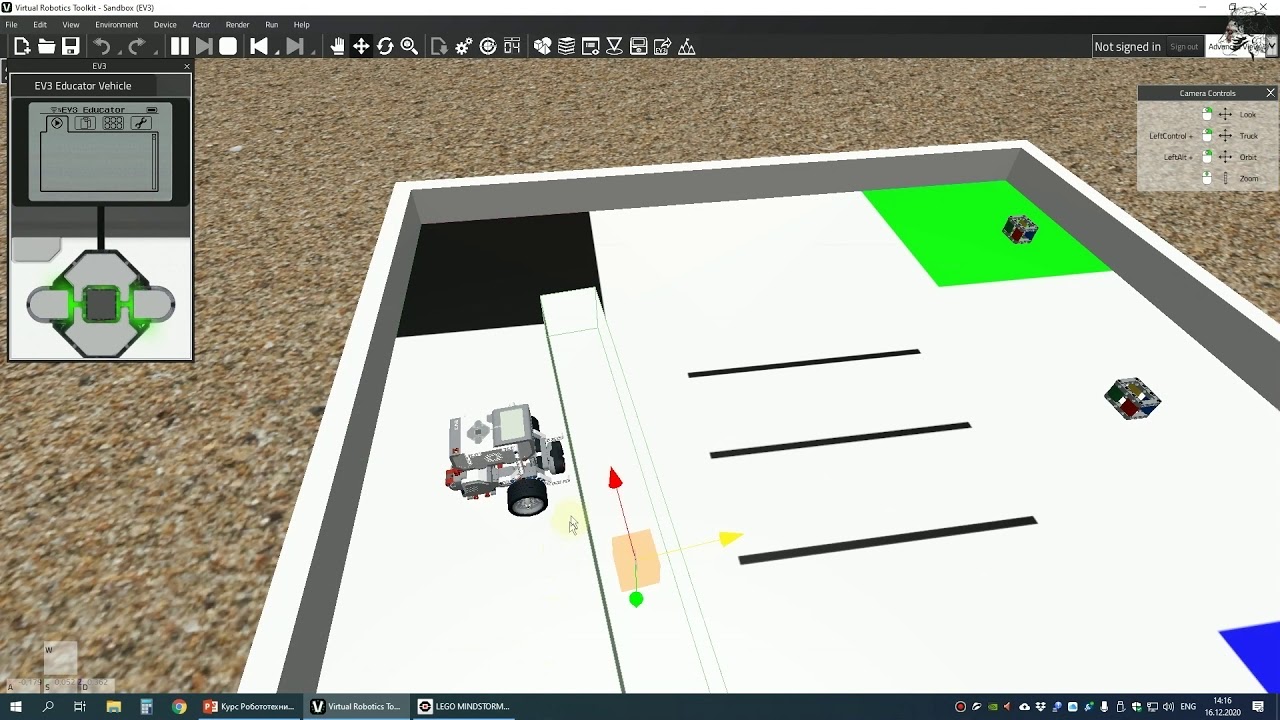Open Windows notification center

pyautogui.click(x=1259, y=707)
